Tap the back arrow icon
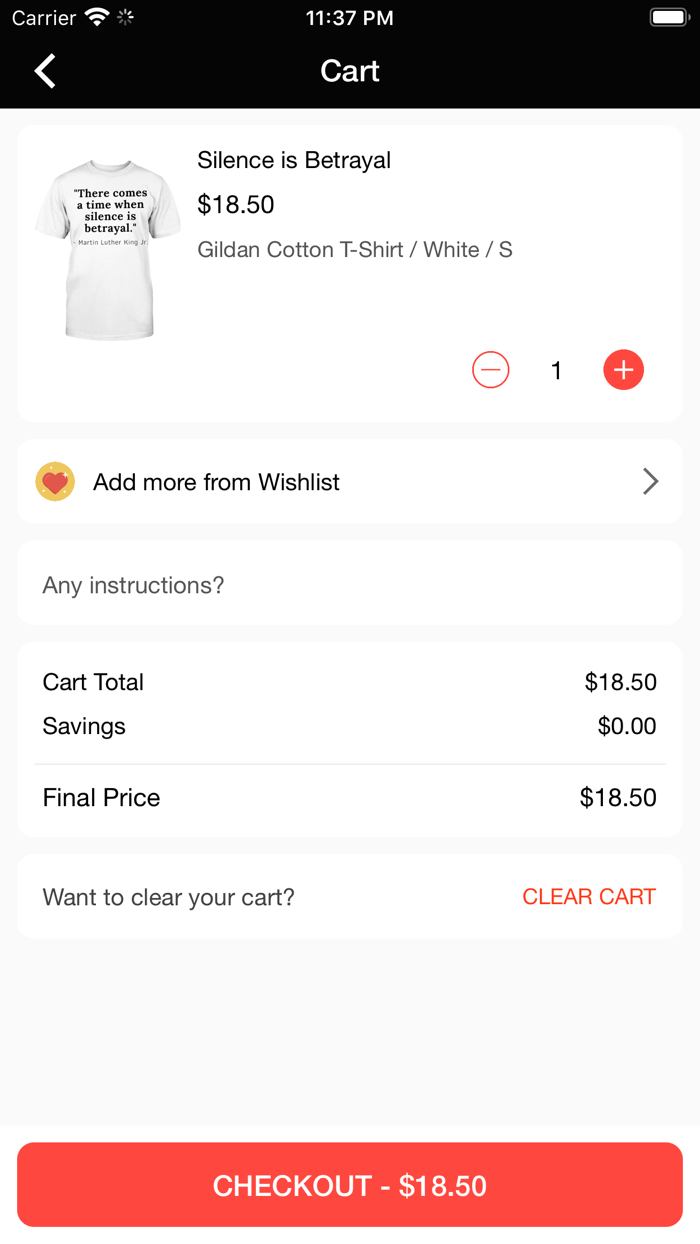The width and height of the screenshot is (700, 1244). tap(45, 71)
